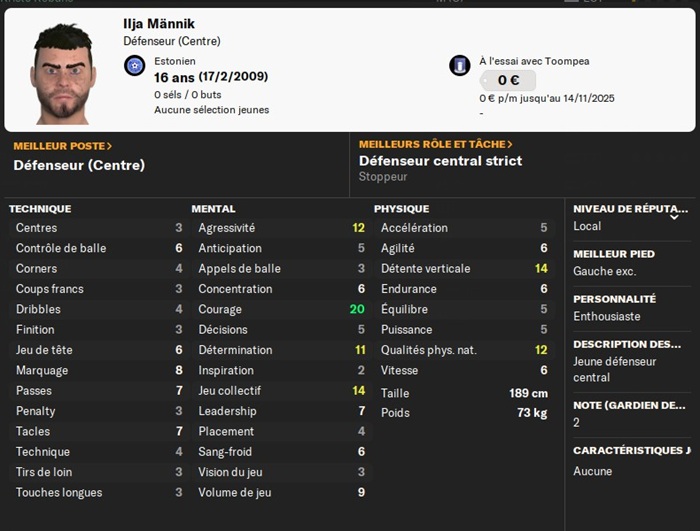
Task: Click the Physique column header
Action: coord(401,209)
